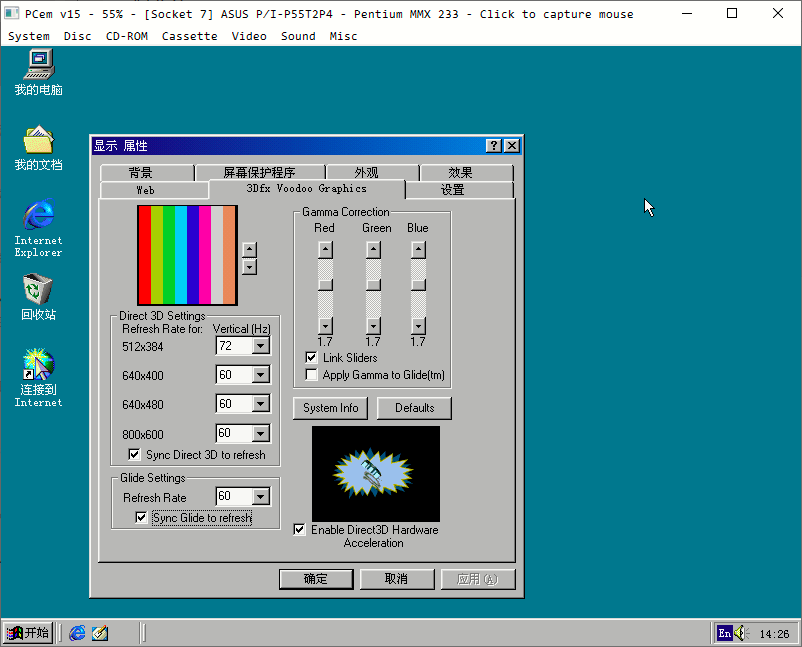Click the volume speaker tray icon

[x=742, y=633]
